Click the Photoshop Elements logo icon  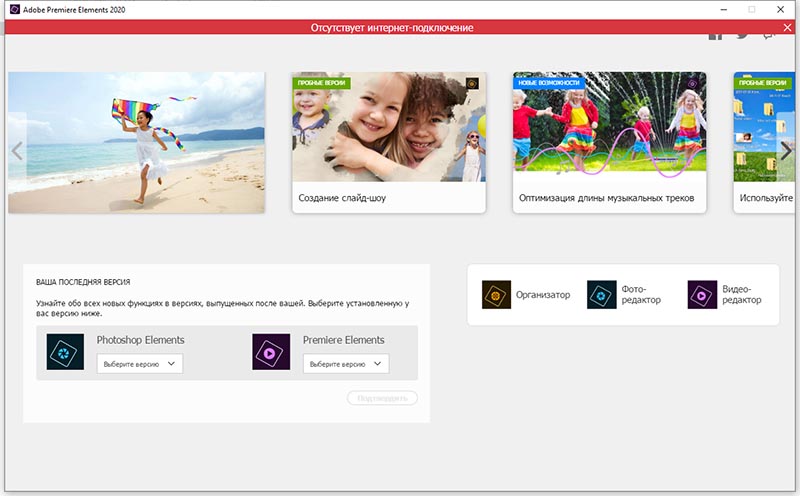click(x=65, y=352)
